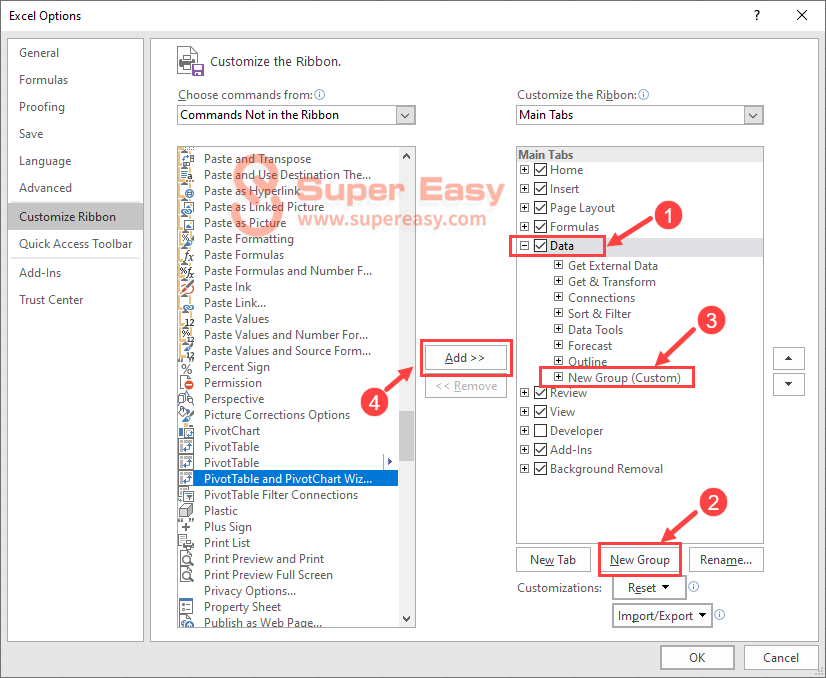Click the New Group button

[640, 559]
